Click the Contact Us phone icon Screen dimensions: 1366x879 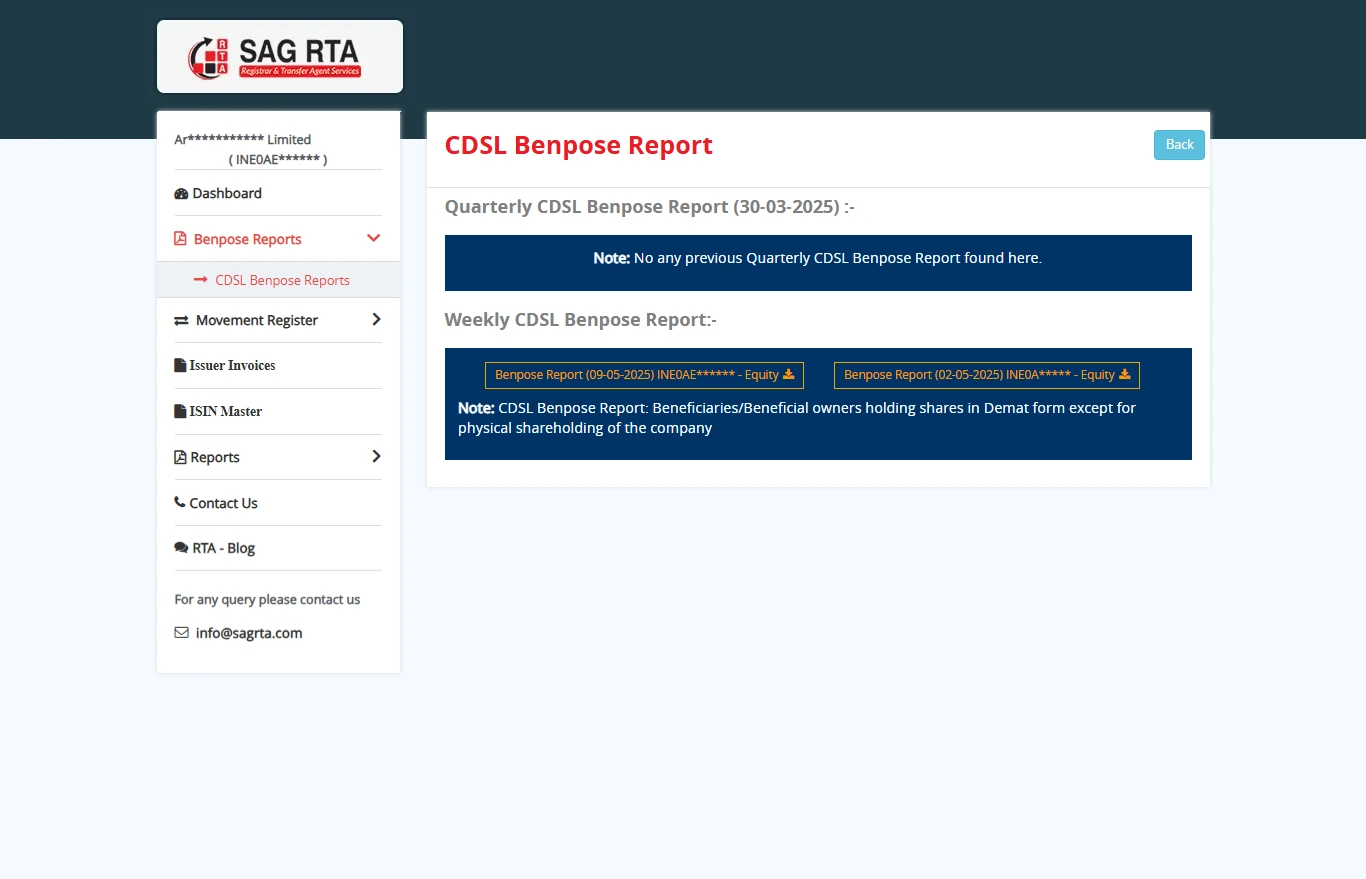[180, 503]
